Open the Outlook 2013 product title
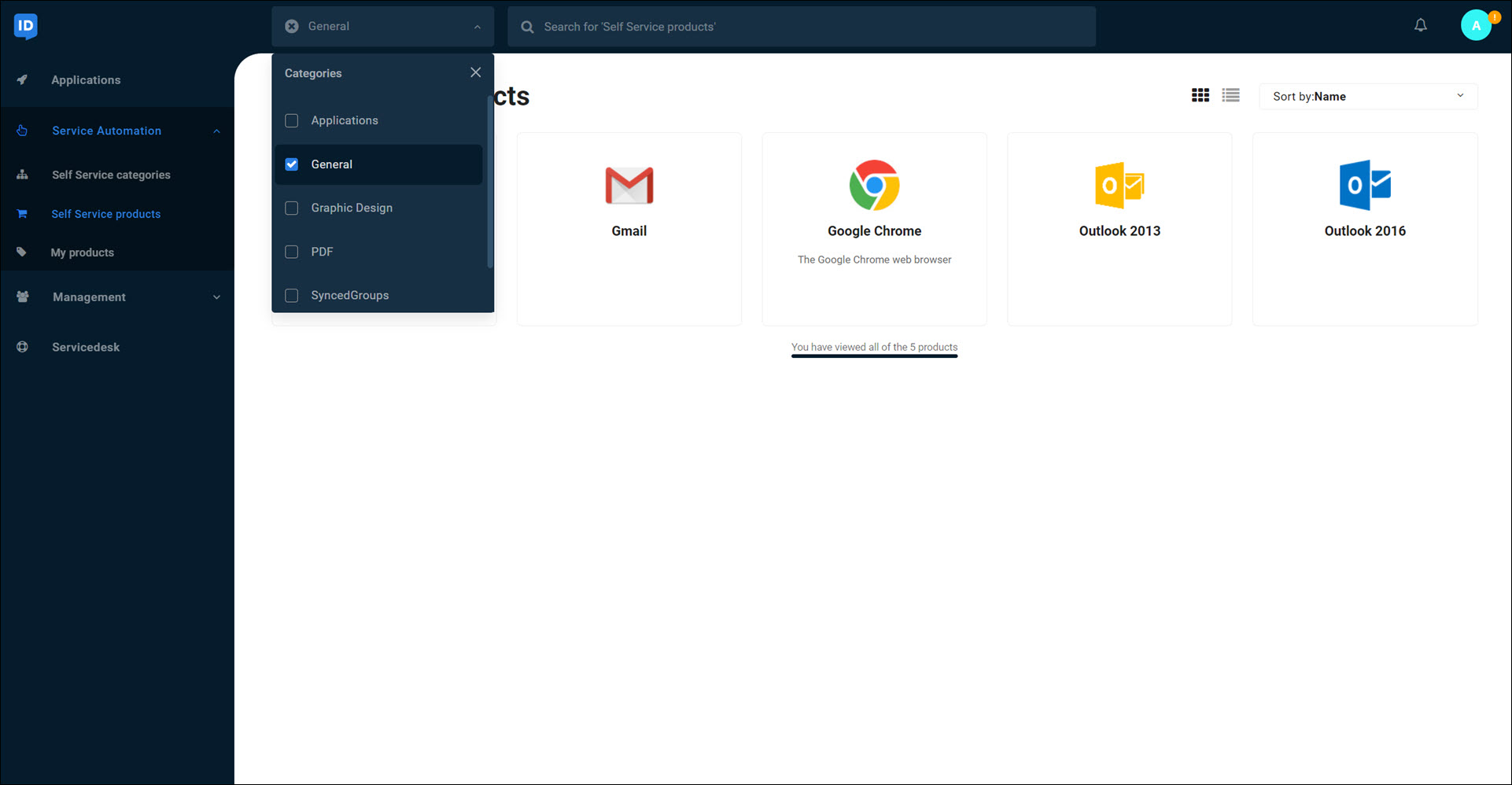 click(1119, 230)
